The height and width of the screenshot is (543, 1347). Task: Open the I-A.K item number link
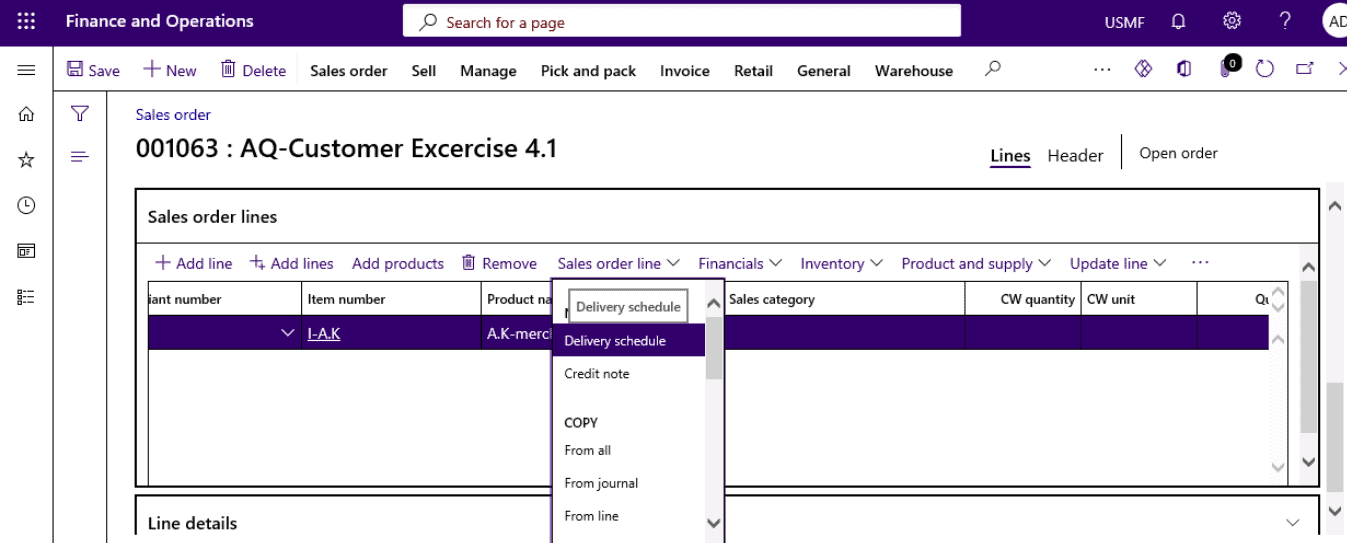point(324,333)
